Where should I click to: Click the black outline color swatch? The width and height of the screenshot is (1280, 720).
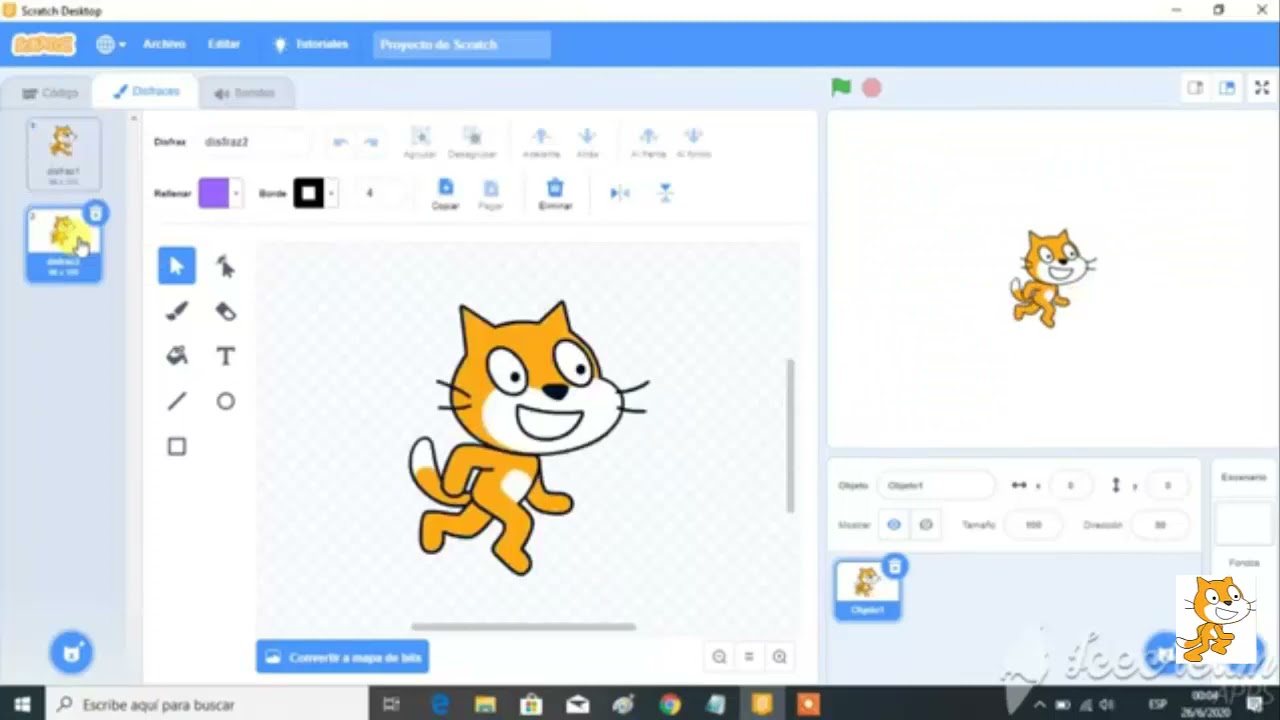tap(309, 193)
